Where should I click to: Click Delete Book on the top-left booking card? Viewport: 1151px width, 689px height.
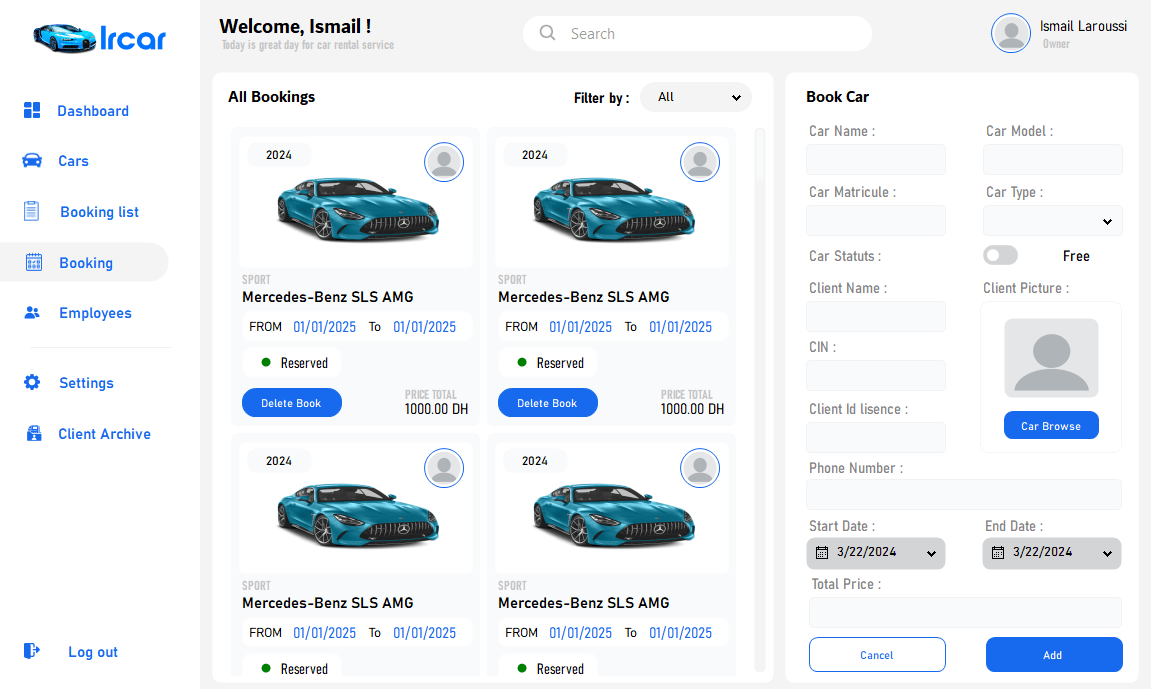tap(291, 403)
